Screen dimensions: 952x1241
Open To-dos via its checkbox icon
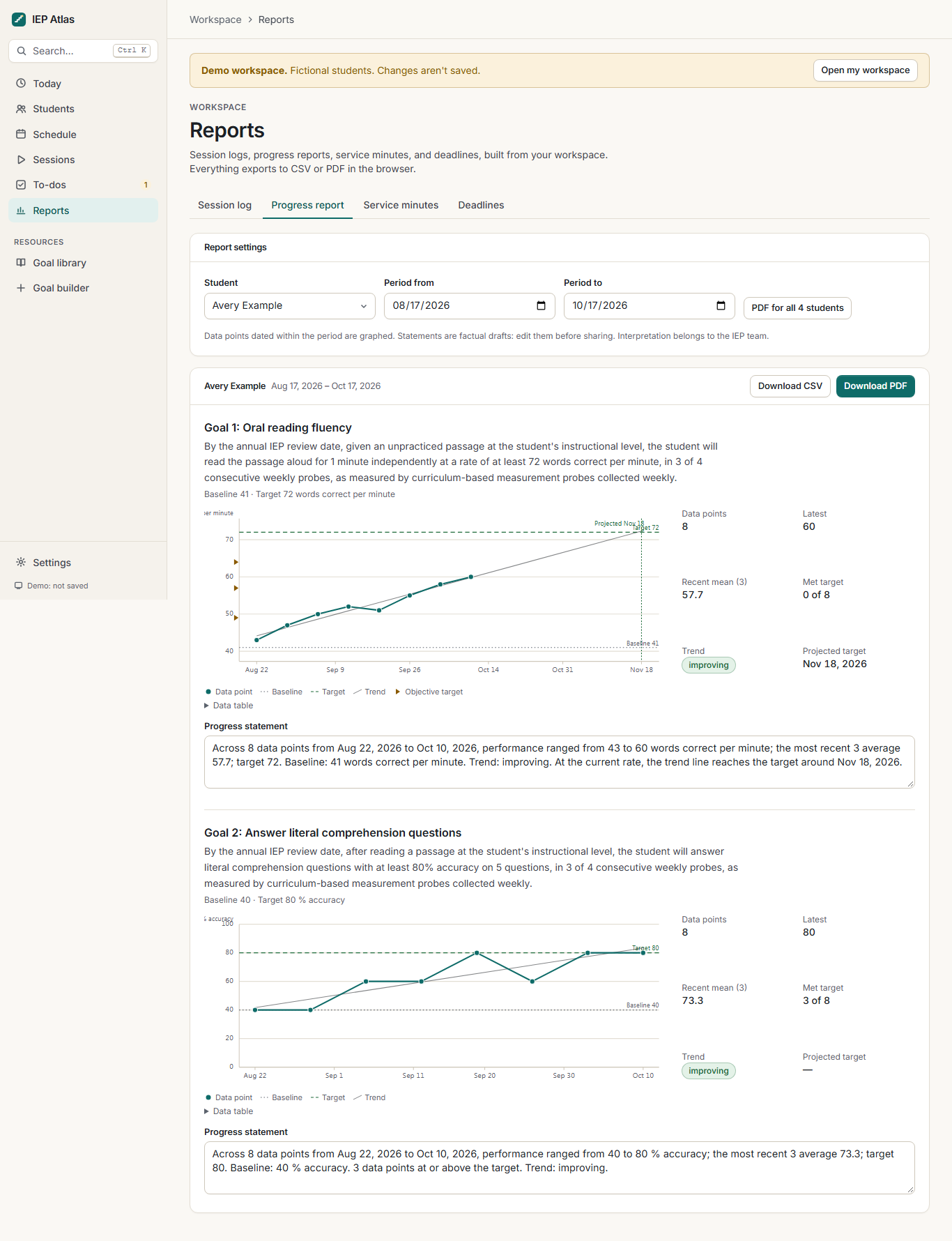click(x=21, y=185)
